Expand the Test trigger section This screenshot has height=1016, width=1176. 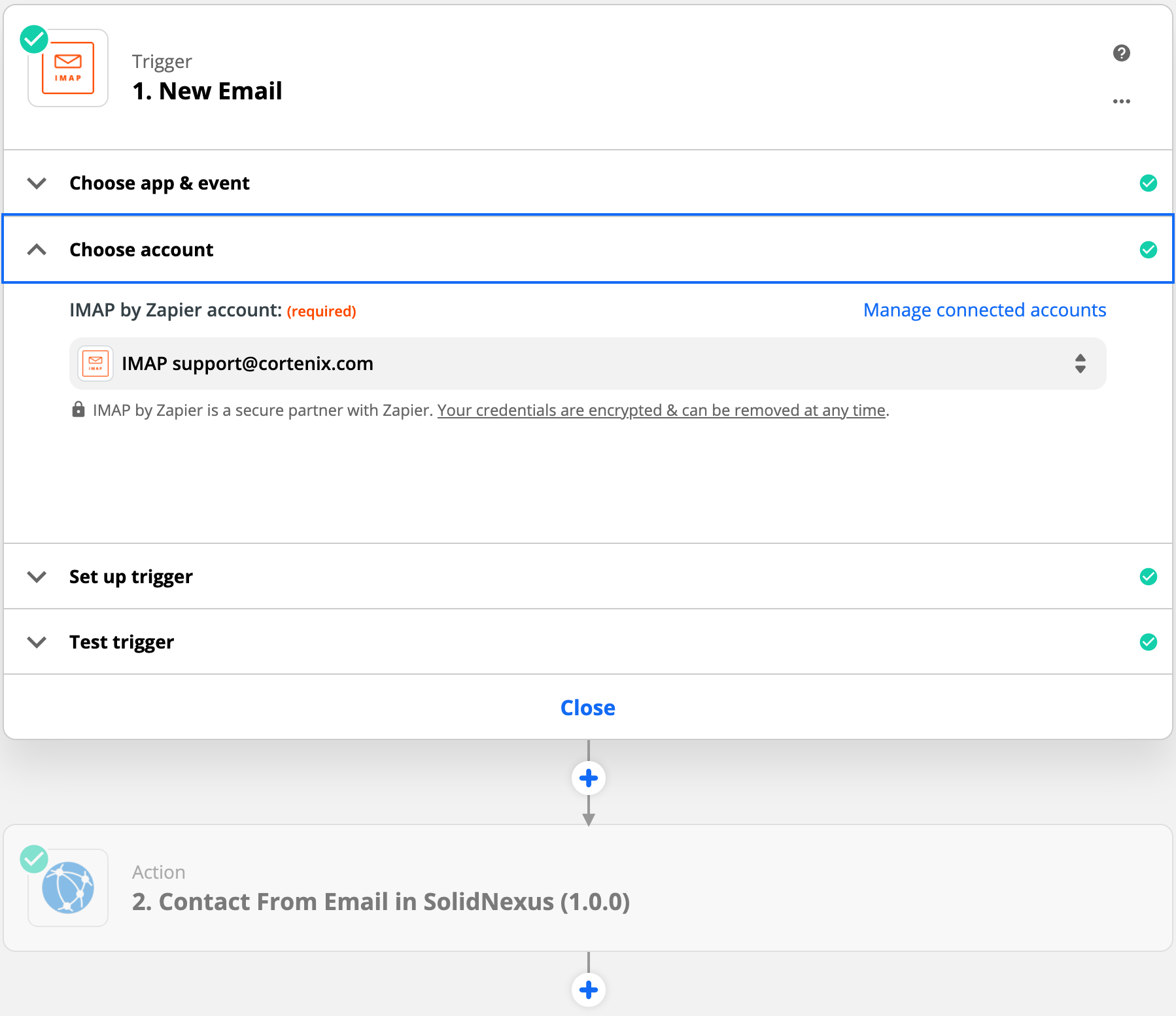(37, 642)
